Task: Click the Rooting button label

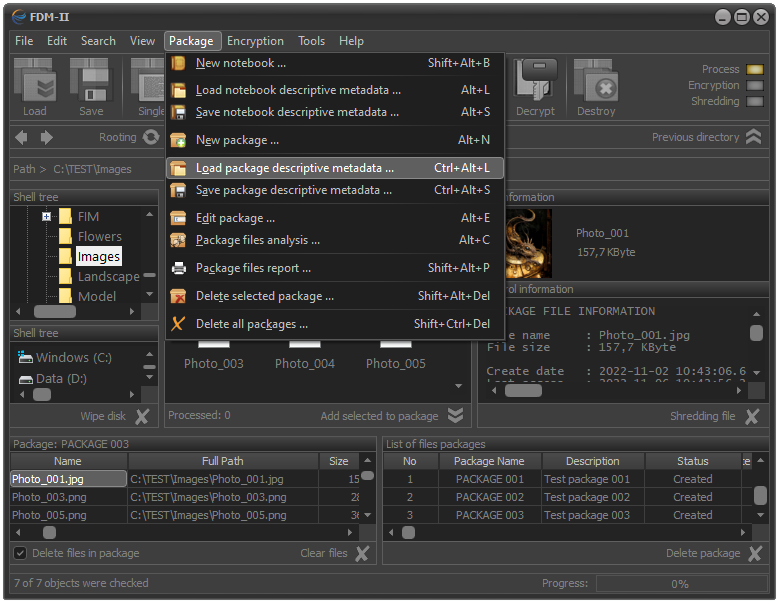Action: [x=117, y=137]
